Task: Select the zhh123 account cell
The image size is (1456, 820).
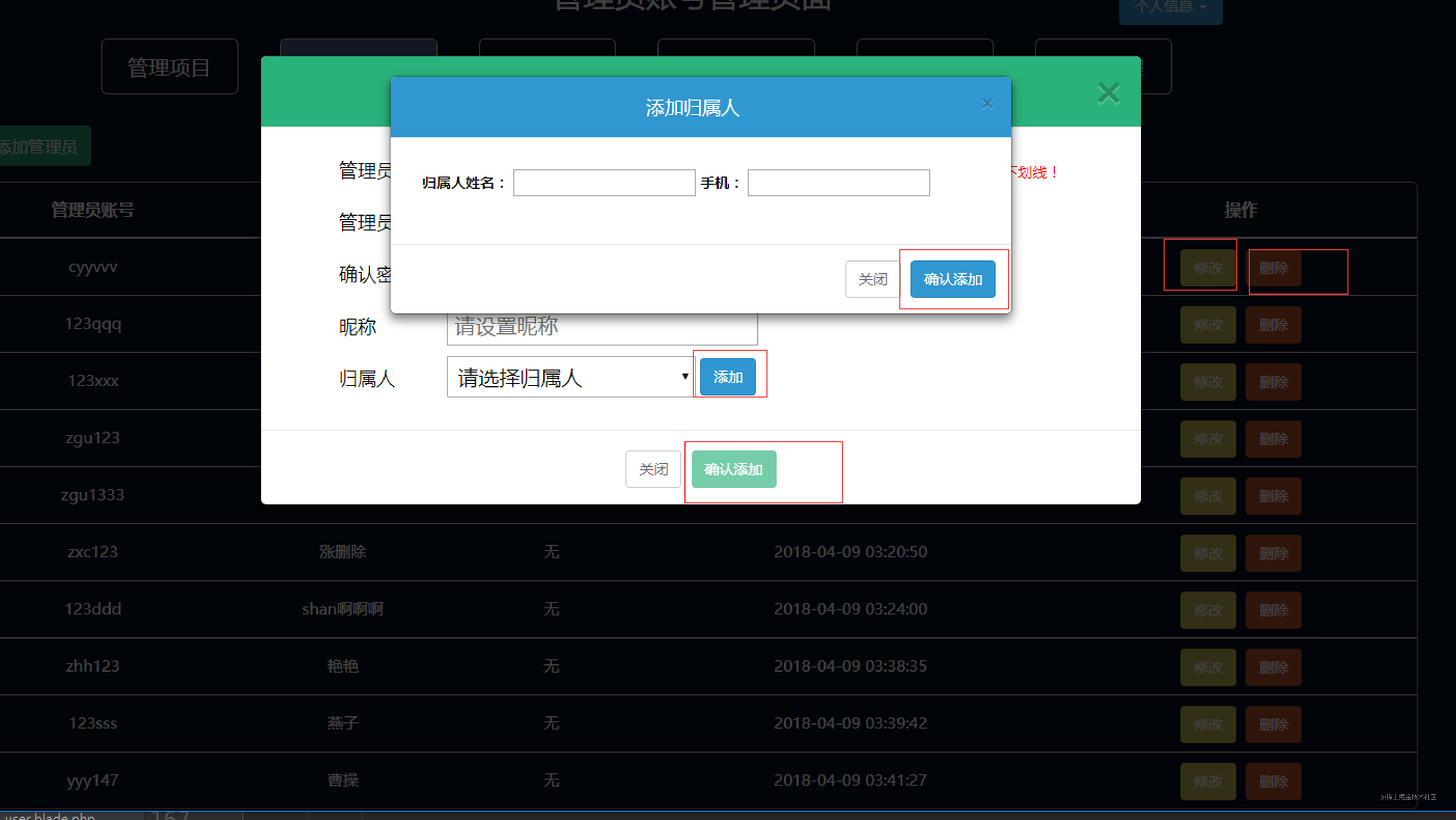Action: tap(93, 666)
